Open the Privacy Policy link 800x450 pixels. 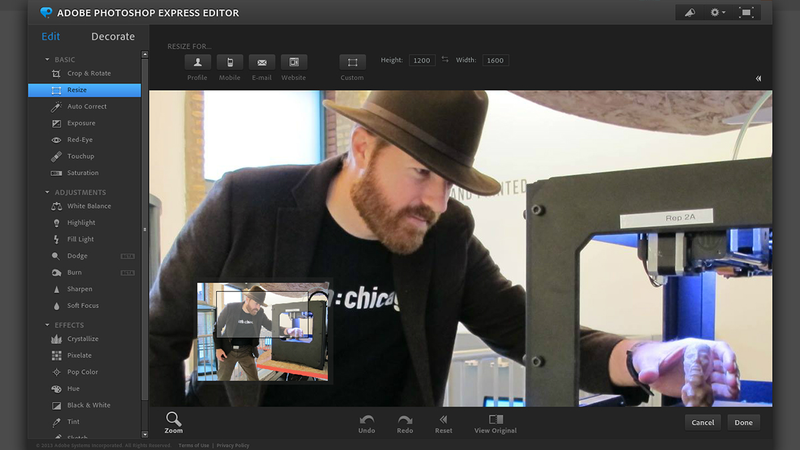point(233,445)
